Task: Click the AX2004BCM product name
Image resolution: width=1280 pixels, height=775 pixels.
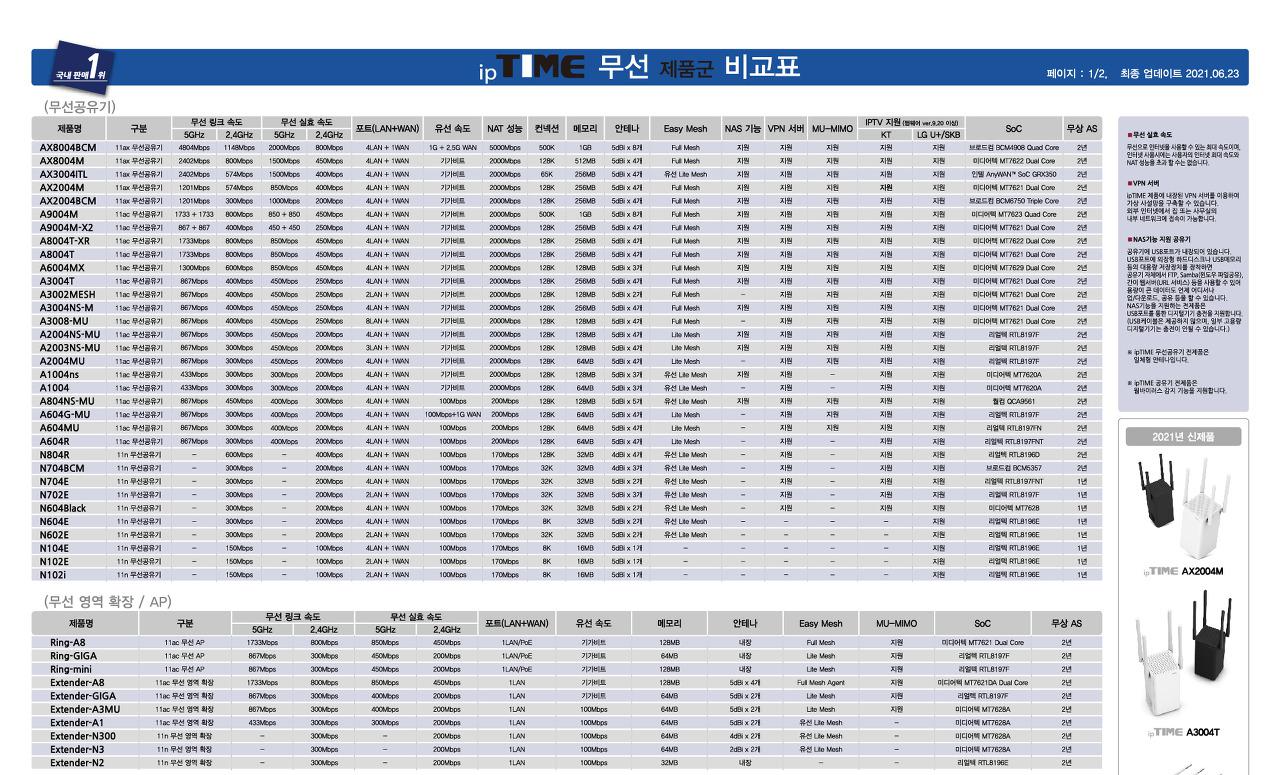Action: 68,200
